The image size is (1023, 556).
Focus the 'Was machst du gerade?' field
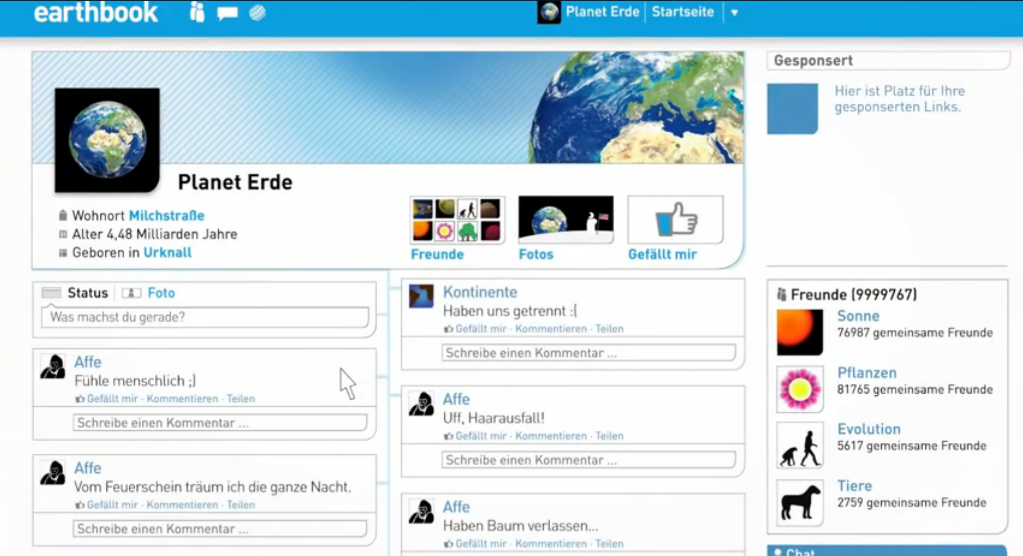(205, 317)
